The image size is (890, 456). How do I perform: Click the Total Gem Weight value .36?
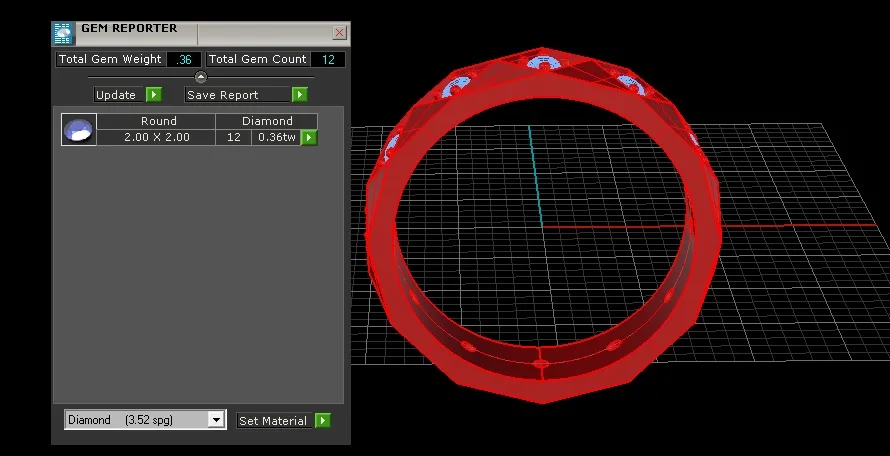tap(184, 60)
